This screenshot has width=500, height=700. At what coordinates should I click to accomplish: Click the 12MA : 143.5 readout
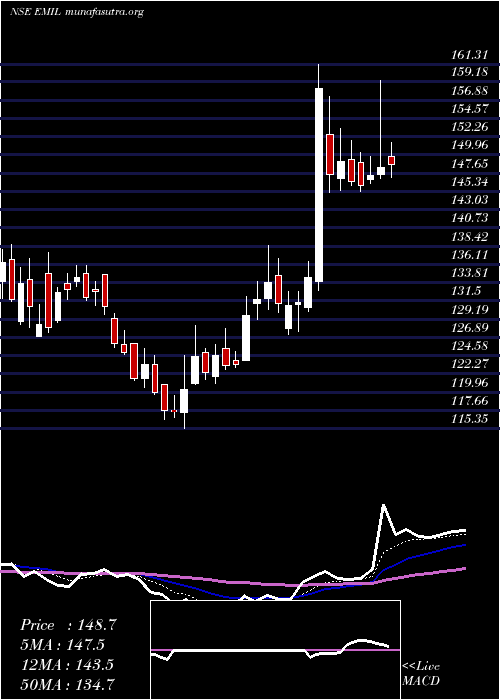68,665
